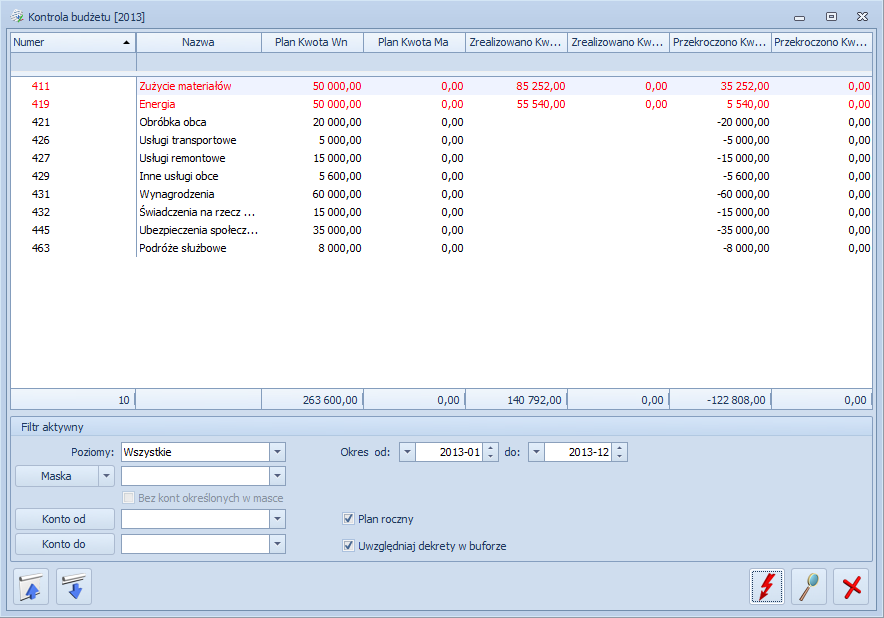Click the 2013-01 period spinner arrows

(490, 452)
